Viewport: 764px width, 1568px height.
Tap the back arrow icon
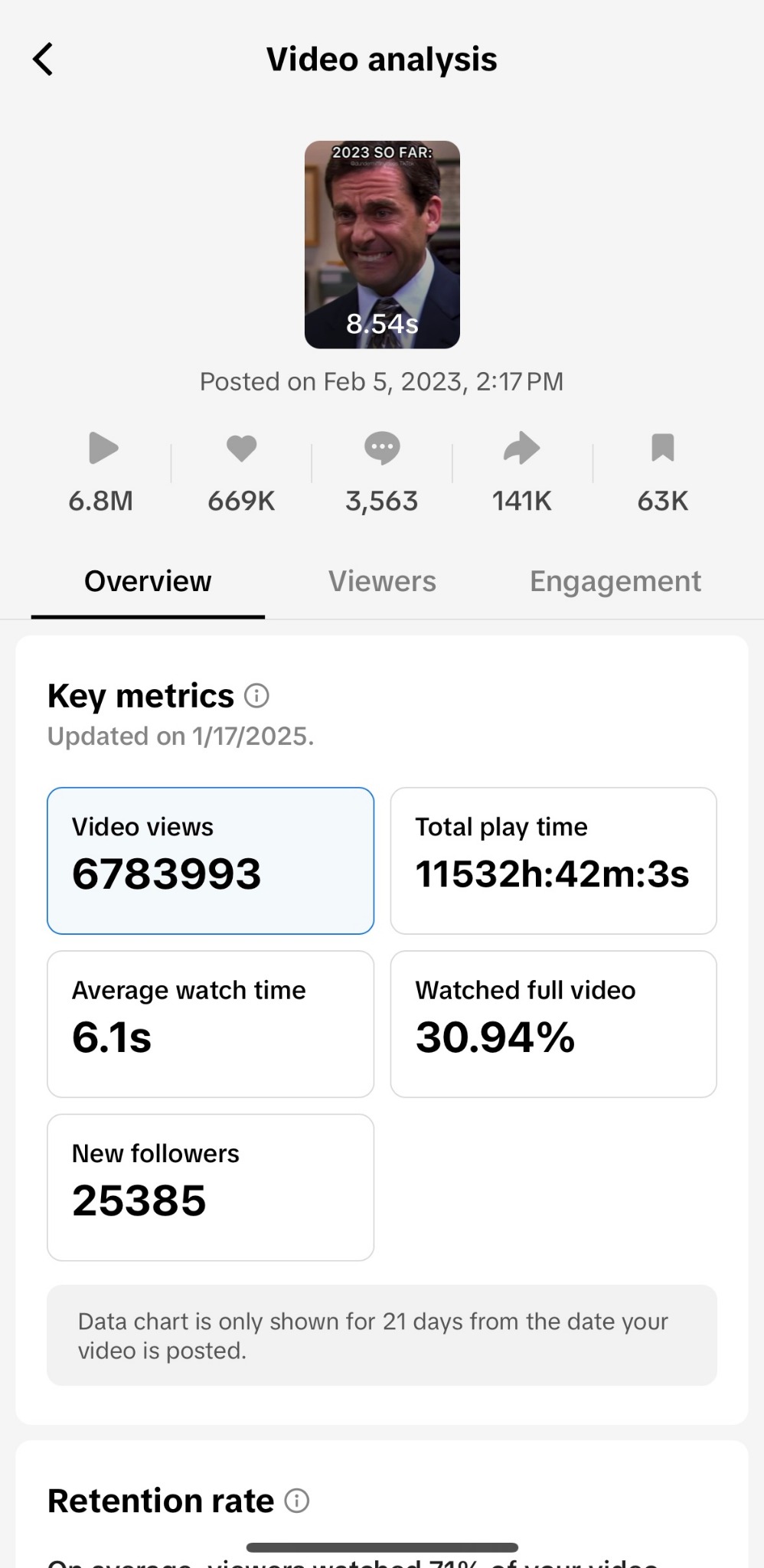[44, 60]
